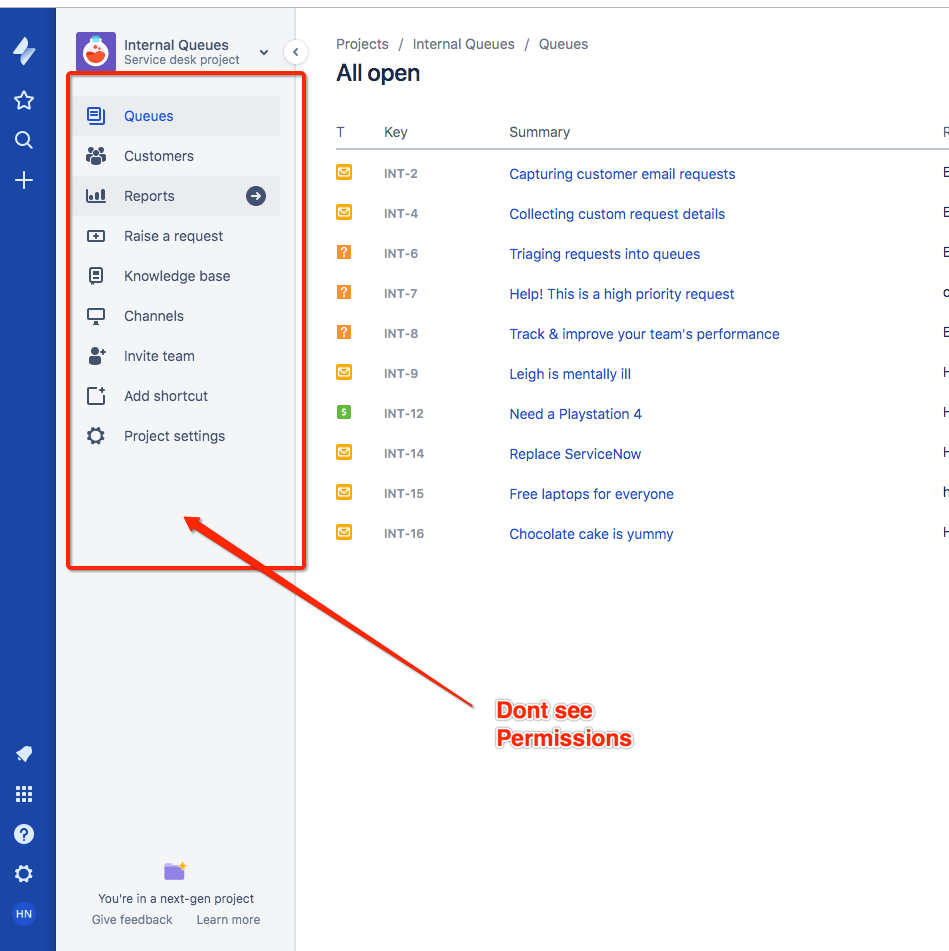
Task: Click the T type column header
Action: pyautogui.click(x=340, y=132)
